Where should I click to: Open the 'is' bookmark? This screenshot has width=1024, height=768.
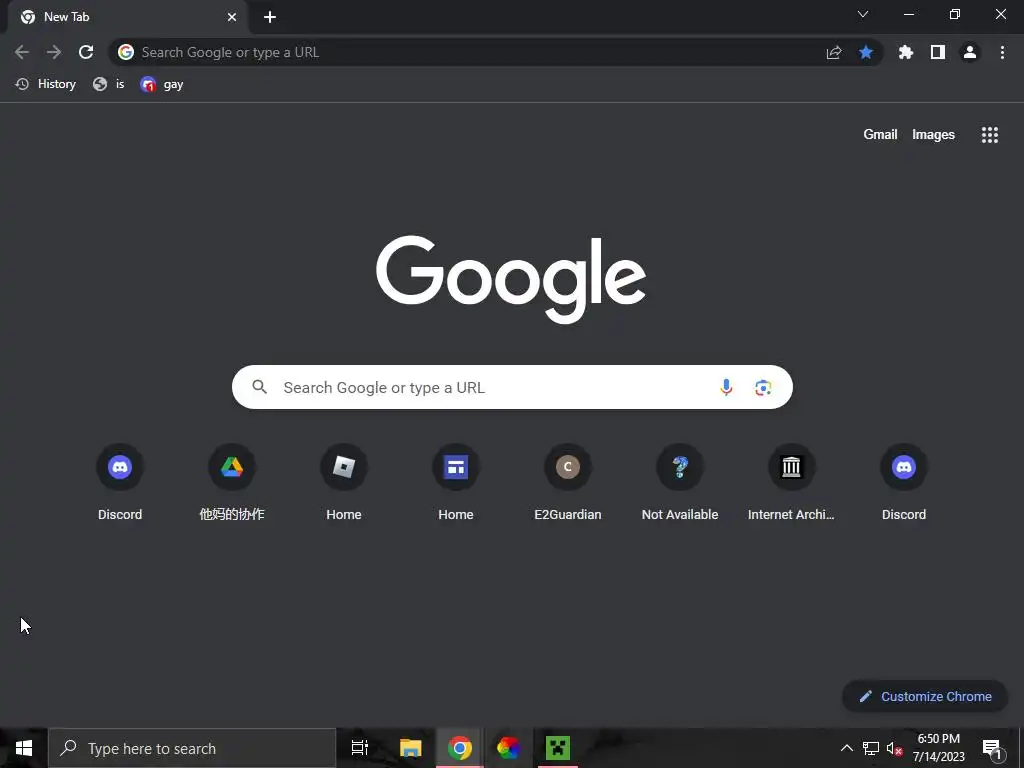coord(108,84)
